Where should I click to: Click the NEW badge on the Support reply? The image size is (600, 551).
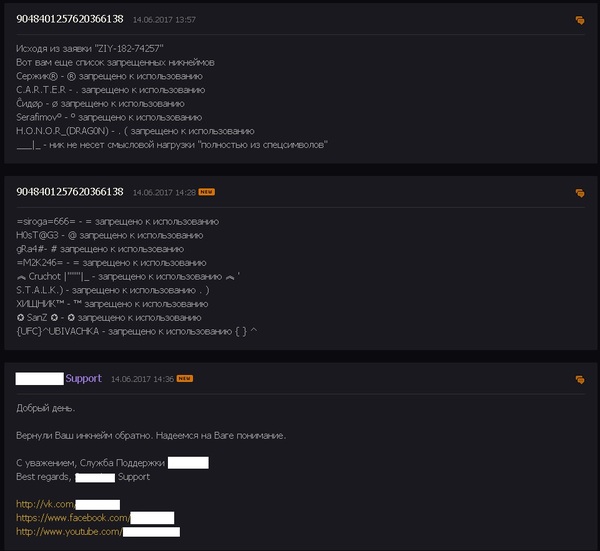coord(184,379)
